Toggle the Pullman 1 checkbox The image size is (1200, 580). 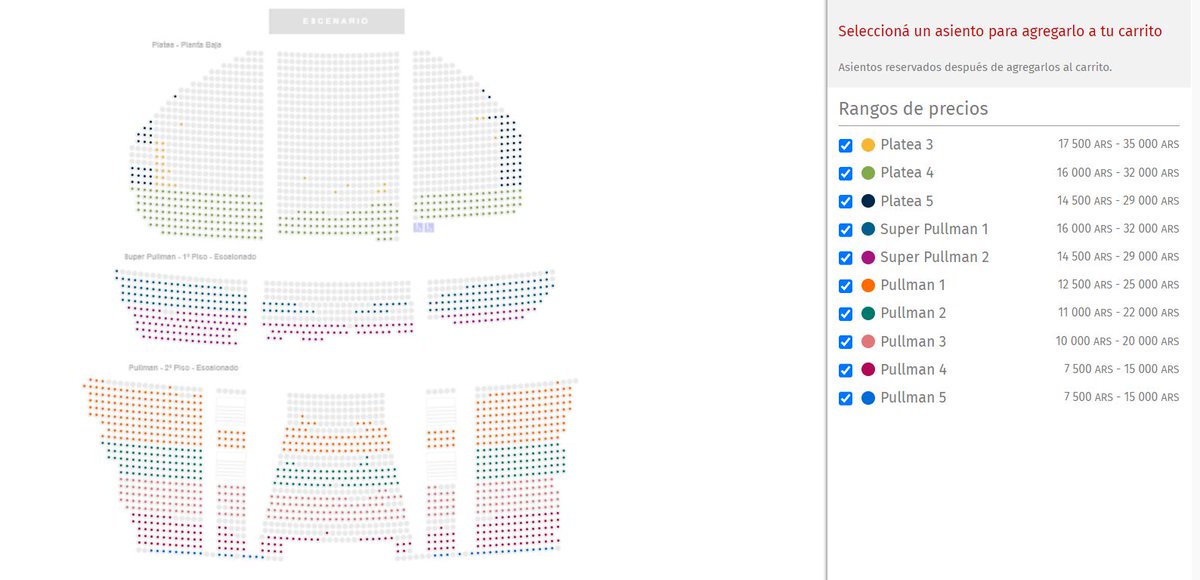click(845, 285)
